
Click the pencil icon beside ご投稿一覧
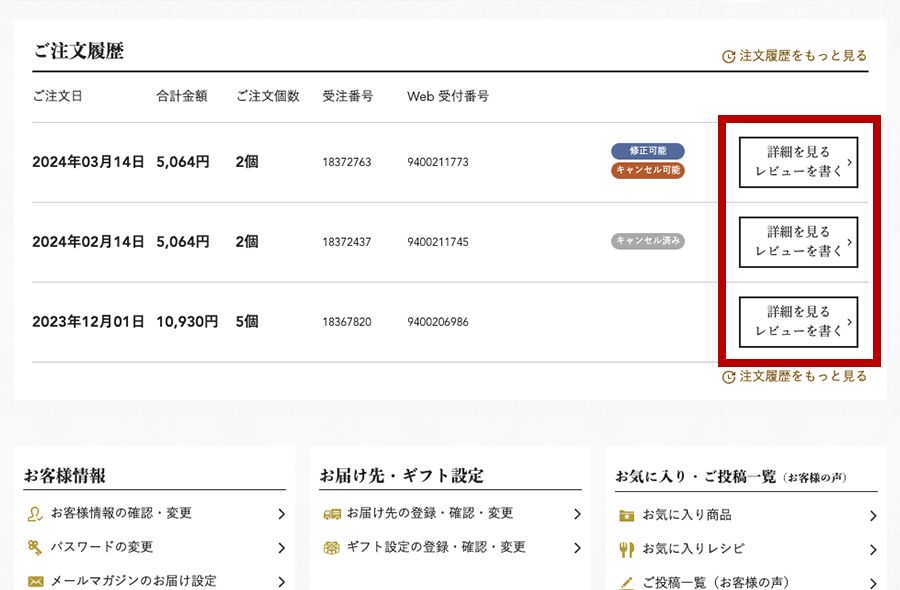coord(627,582)
